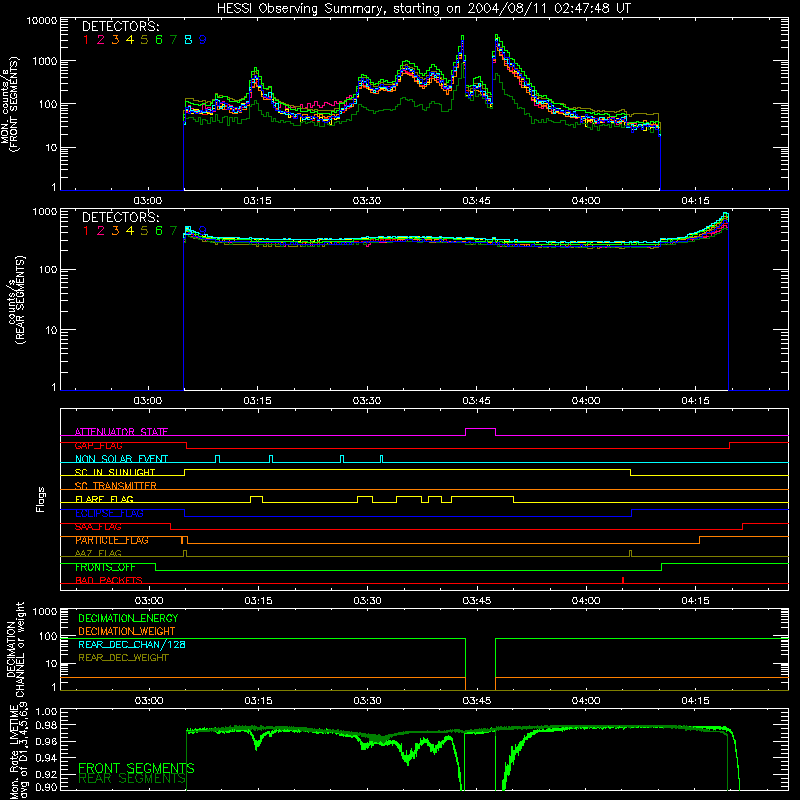Click the HESSI Observing Summary title text
800x800 pixels.
coord(424,8)
